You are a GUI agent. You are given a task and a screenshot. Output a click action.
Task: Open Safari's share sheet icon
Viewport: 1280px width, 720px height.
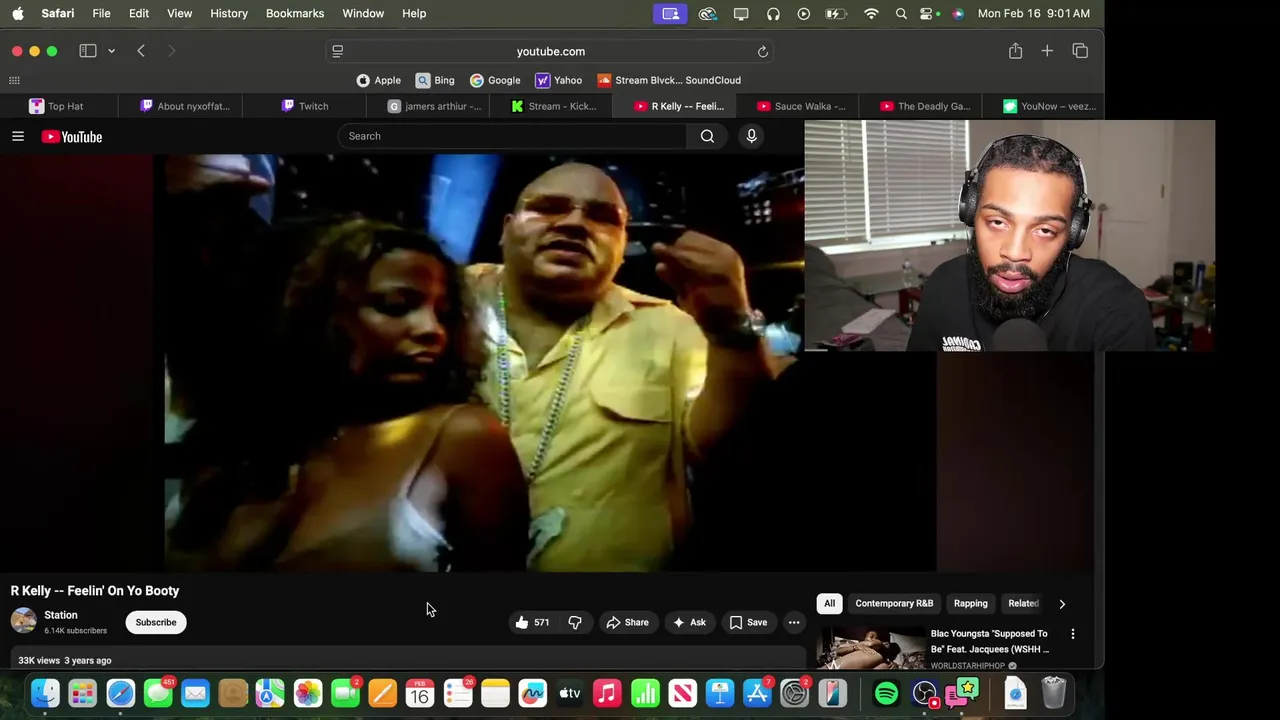[x=1015, y=51]
